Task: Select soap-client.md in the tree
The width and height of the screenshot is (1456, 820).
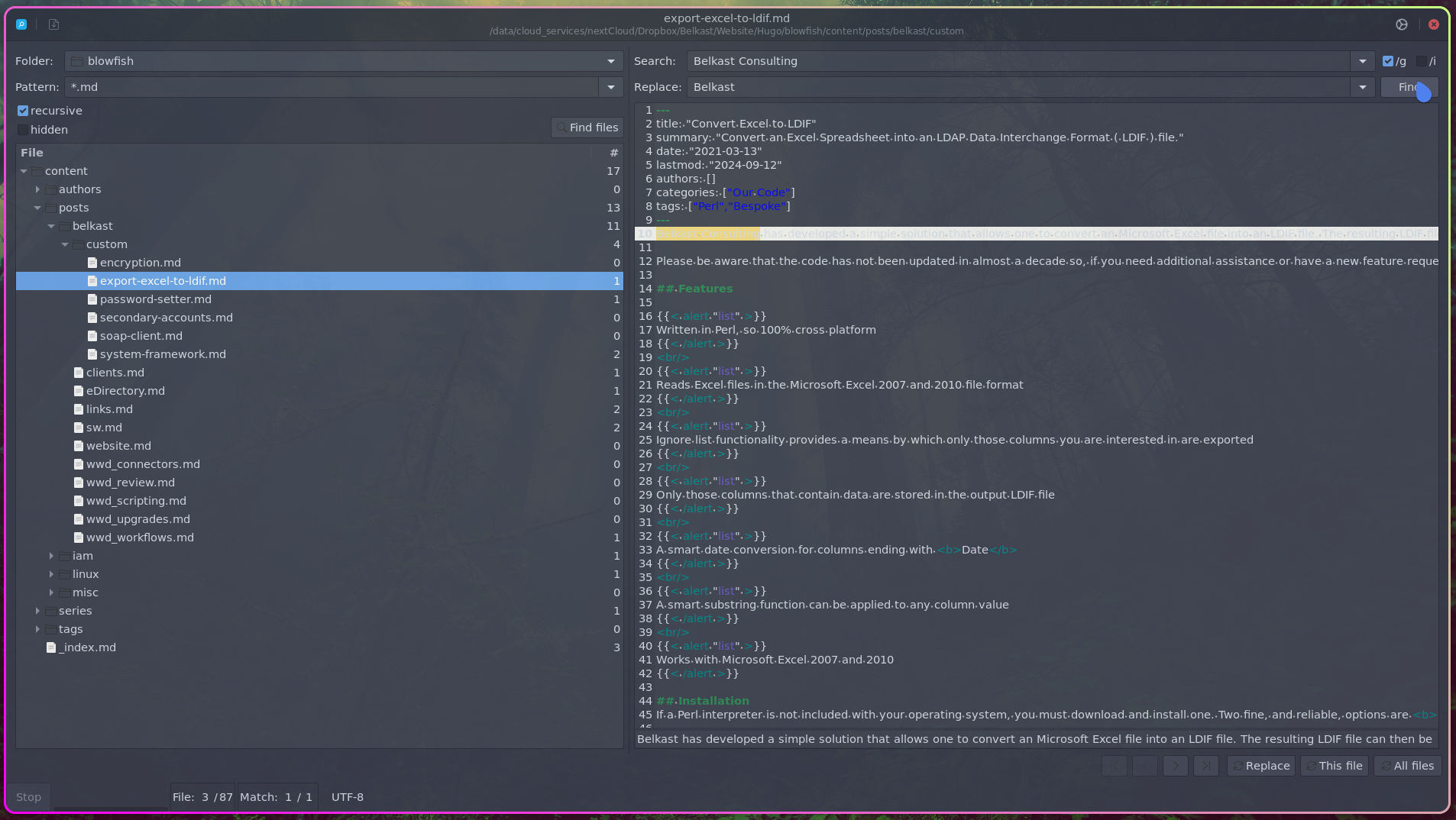Action: (x=319, y=336)
